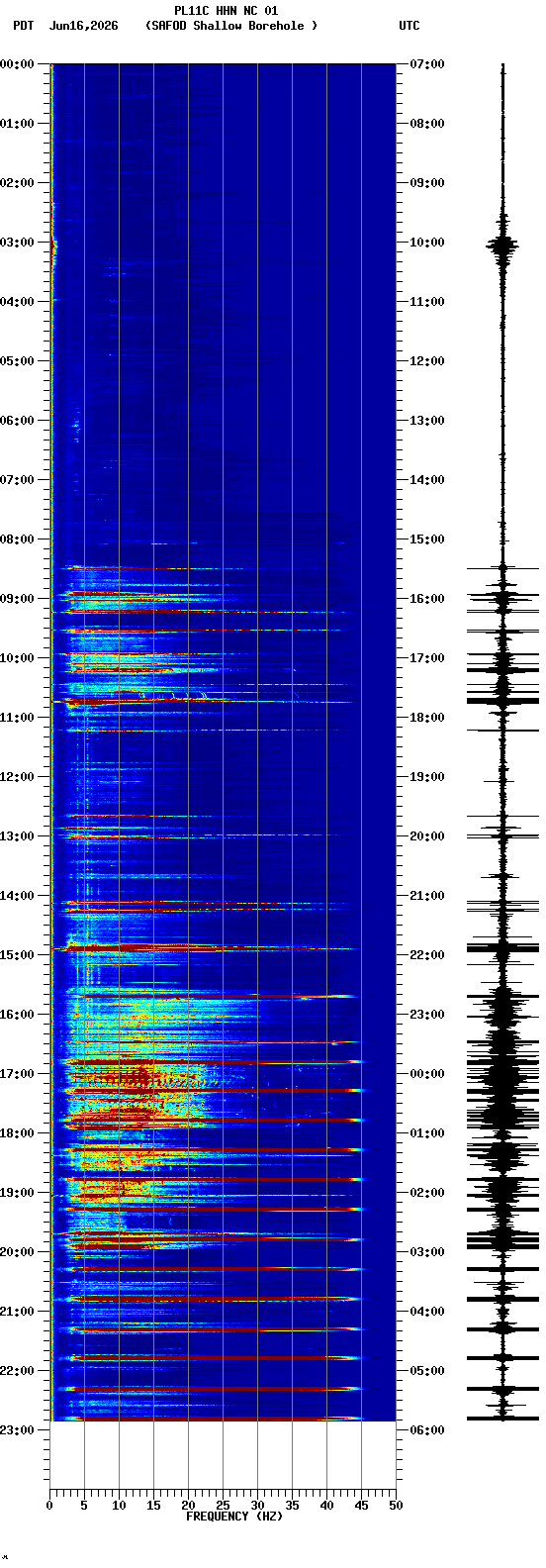The width and height of the screenshot is (546, 1568).
Task: Click the '07:00' UTC time label
Action: pyautogui.click(x=427, y=64)
